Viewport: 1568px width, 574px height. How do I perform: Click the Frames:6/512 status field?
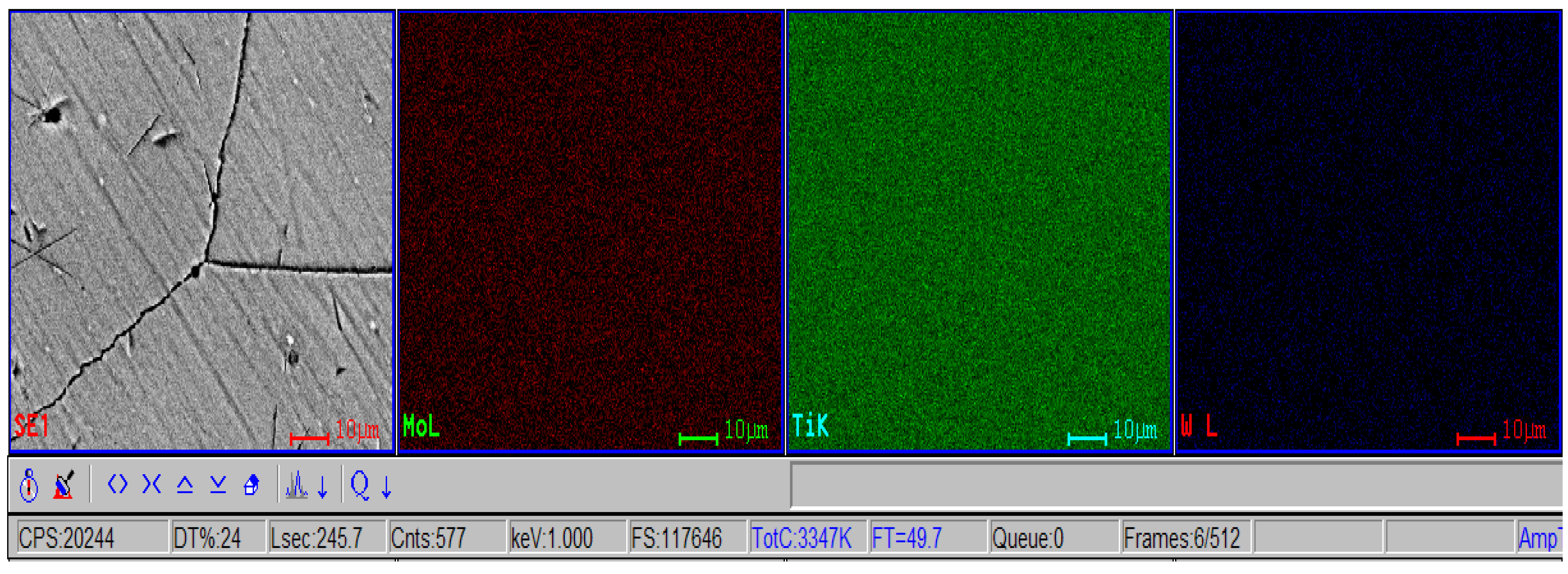coord(1185,538)
